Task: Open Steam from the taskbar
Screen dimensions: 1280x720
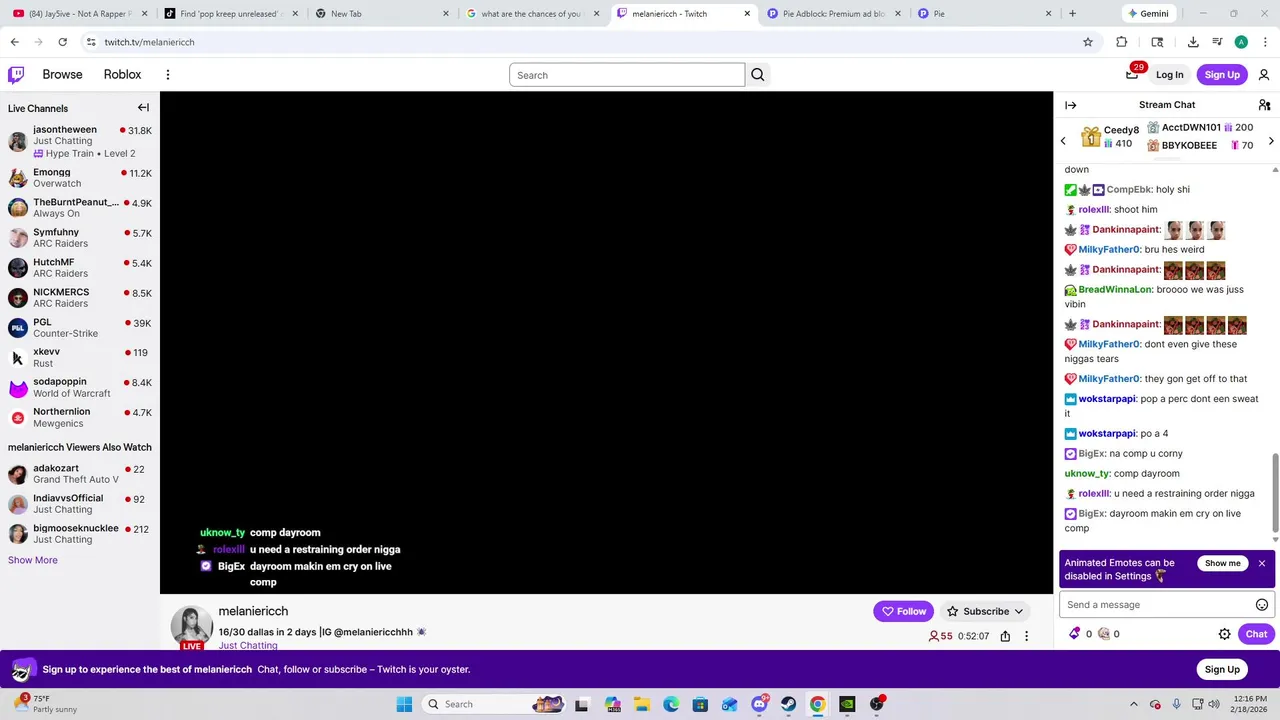Action: pos(788,704)
